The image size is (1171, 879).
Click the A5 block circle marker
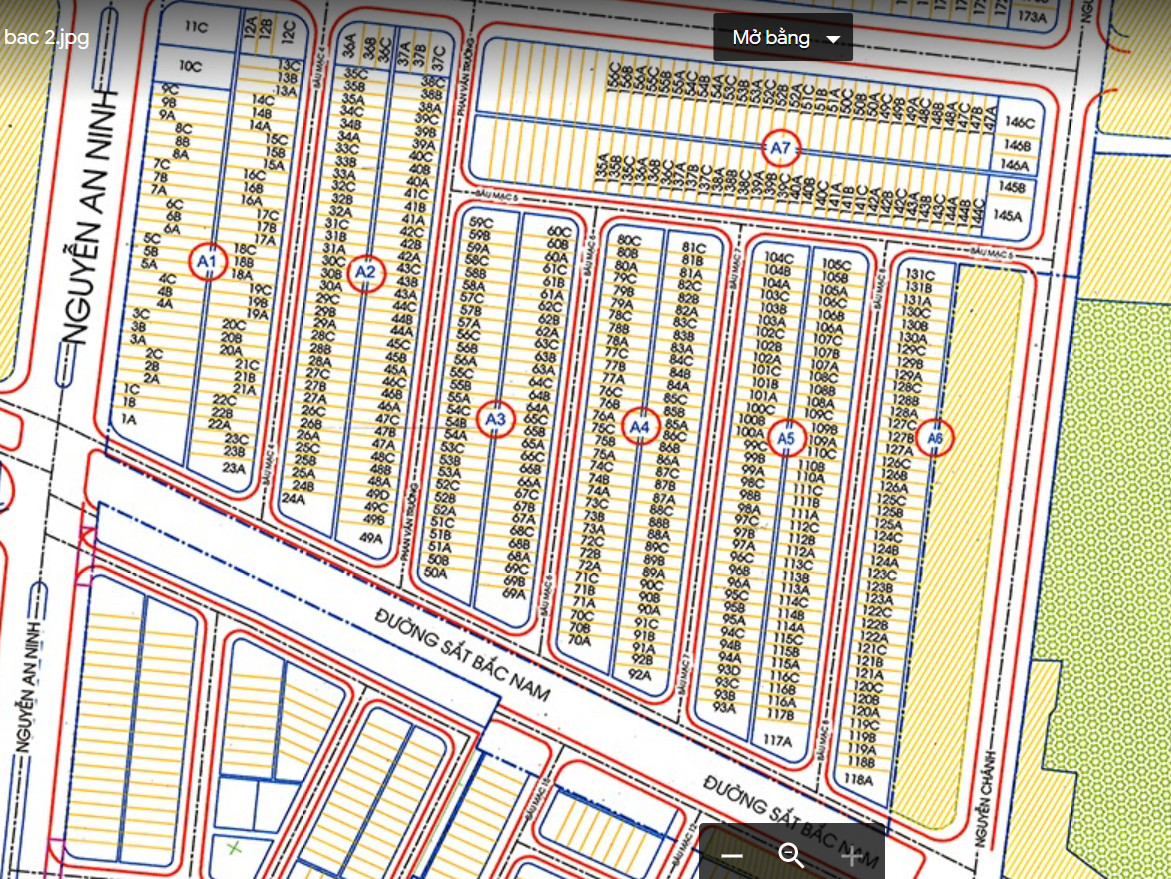pos(786,437)
